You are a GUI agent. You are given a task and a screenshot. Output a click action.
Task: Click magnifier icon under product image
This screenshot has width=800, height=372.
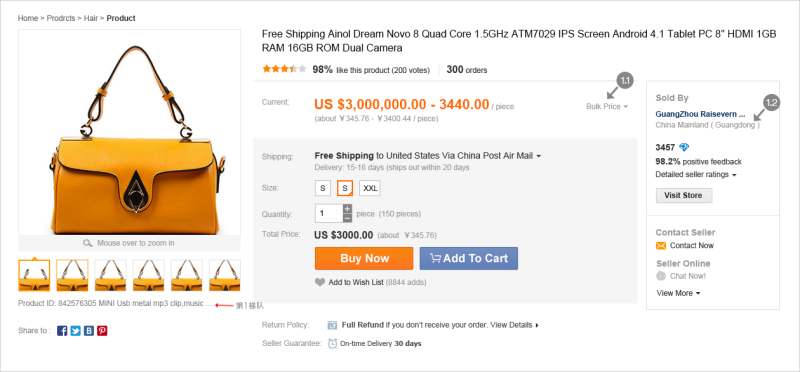pos(88,243)
